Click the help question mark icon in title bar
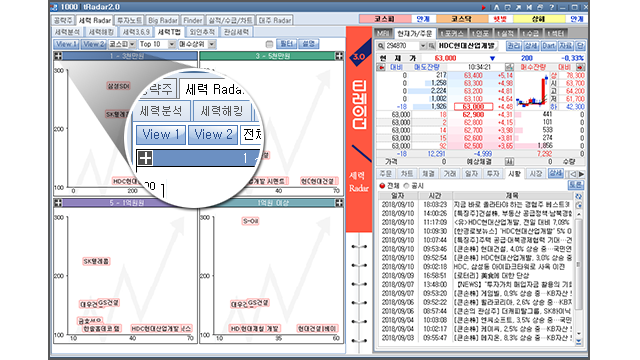The height and width of the screenshot is (360, 640). click(x=551, y=7)
